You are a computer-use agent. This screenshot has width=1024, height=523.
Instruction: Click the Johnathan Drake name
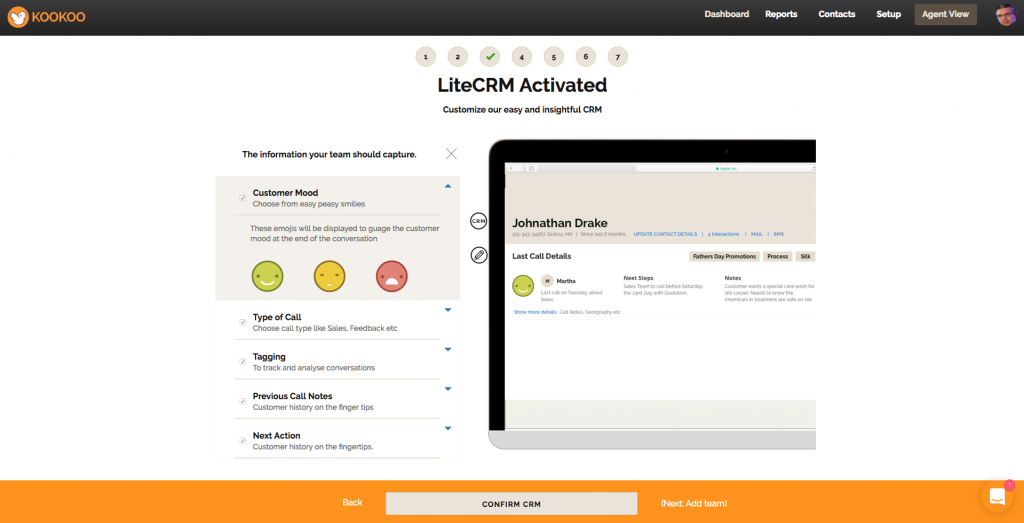(x=560, y=223)
